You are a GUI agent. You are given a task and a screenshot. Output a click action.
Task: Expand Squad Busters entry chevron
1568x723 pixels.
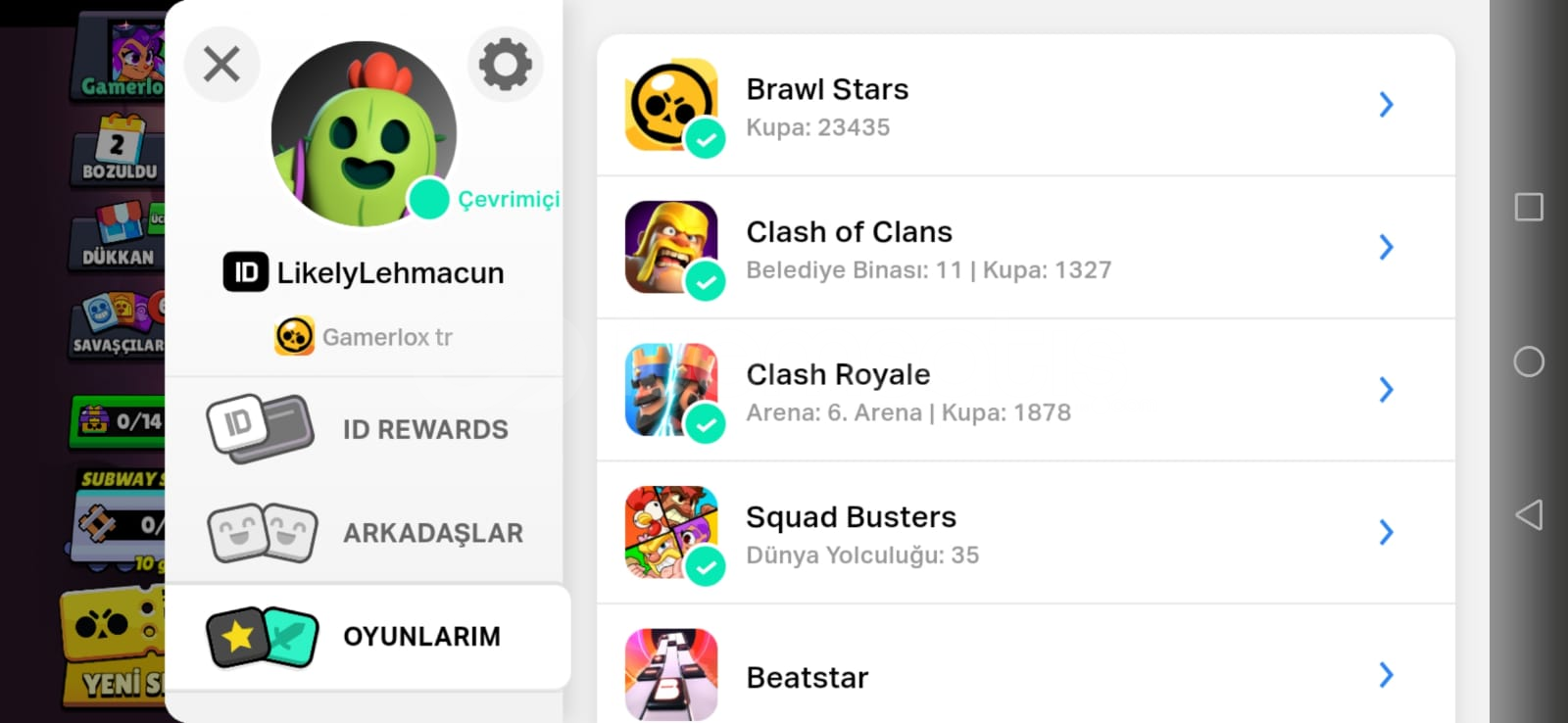click(1386, 532)
